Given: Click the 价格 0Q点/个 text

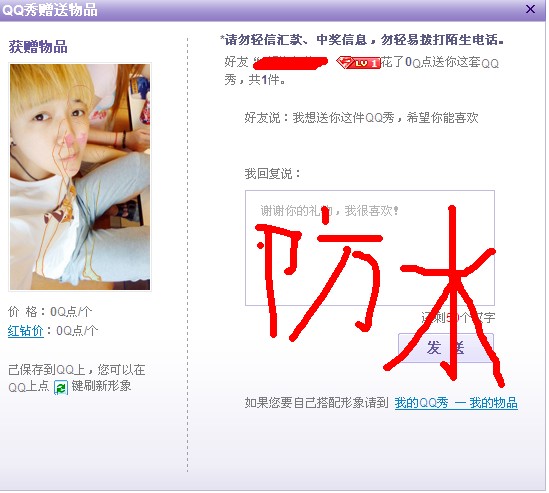Looking at the screenshot, I should (50, 312).
